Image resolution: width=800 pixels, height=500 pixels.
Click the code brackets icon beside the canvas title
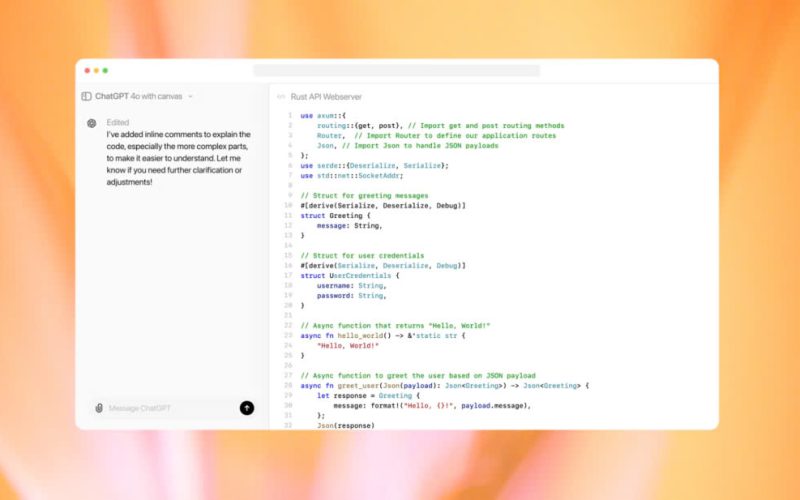(281, 97)
